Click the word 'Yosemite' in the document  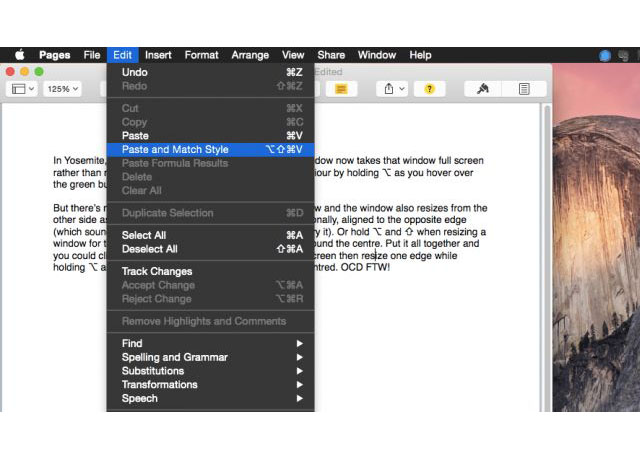point(84,160)
